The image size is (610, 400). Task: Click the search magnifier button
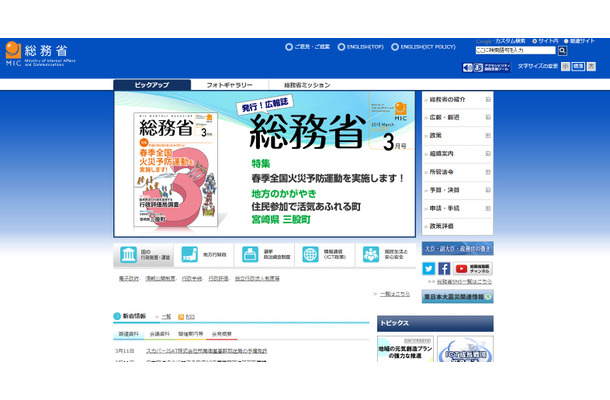coord(562,51)
